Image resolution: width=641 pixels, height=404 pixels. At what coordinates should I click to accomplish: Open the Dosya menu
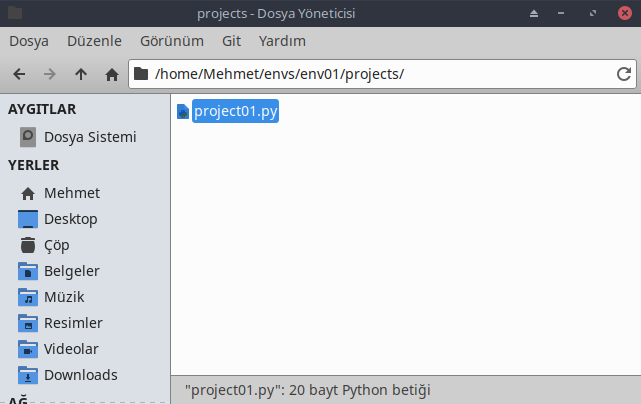(x=29, y=41)
